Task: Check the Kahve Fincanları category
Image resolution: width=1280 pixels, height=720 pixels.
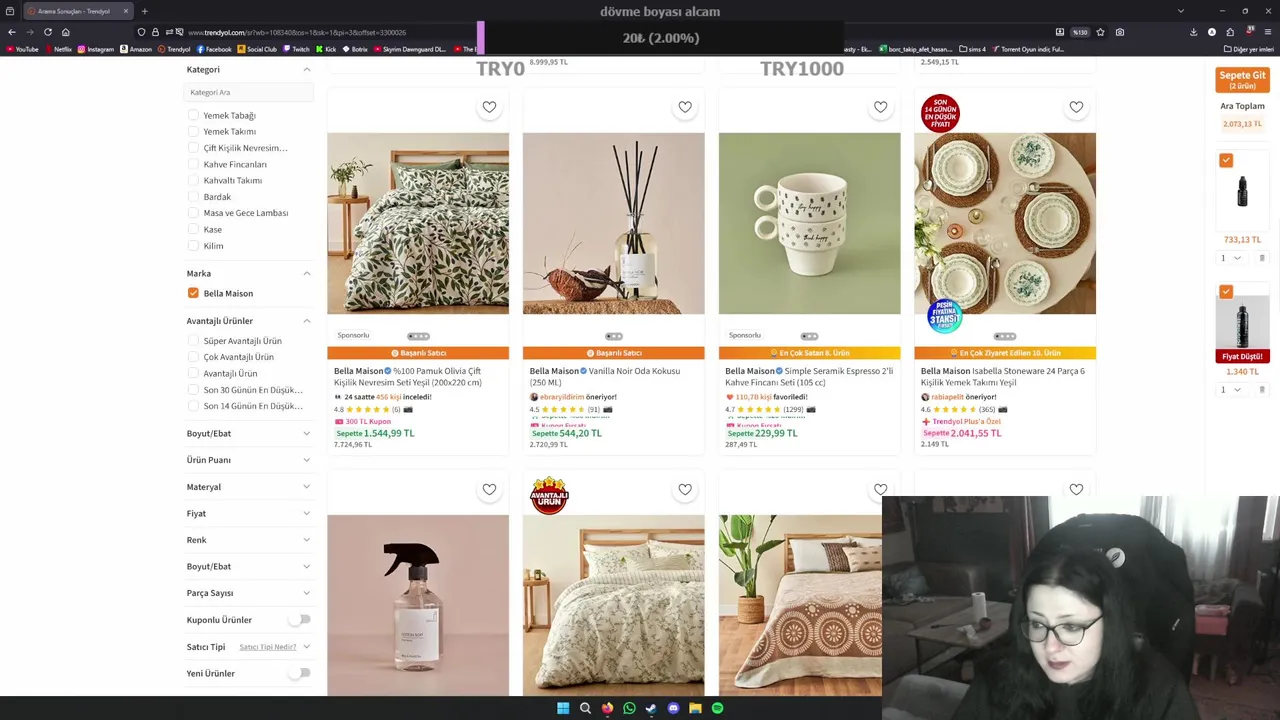Action: [x=193, y=164]
